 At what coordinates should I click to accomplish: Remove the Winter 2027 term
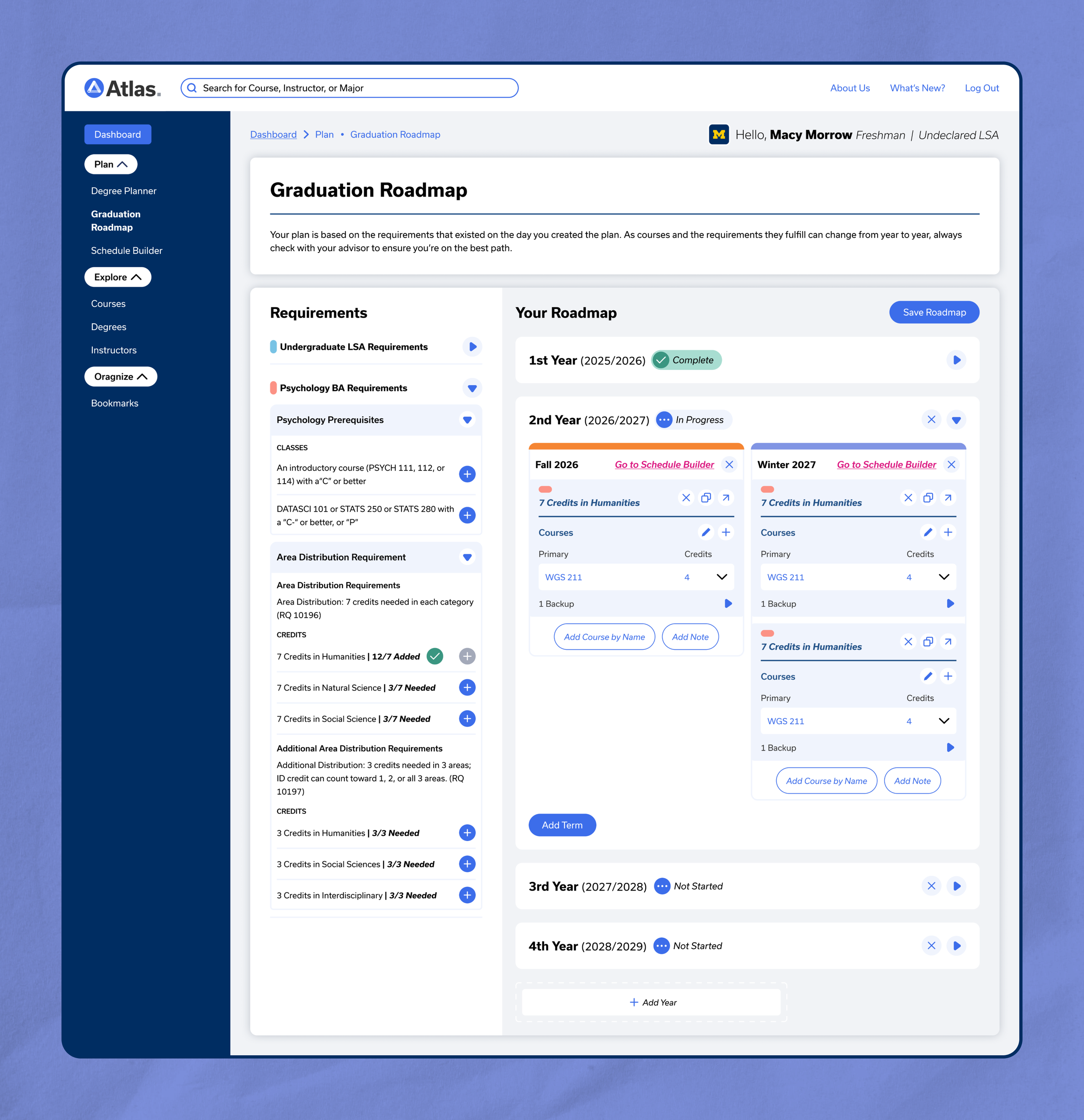(951, 465)
